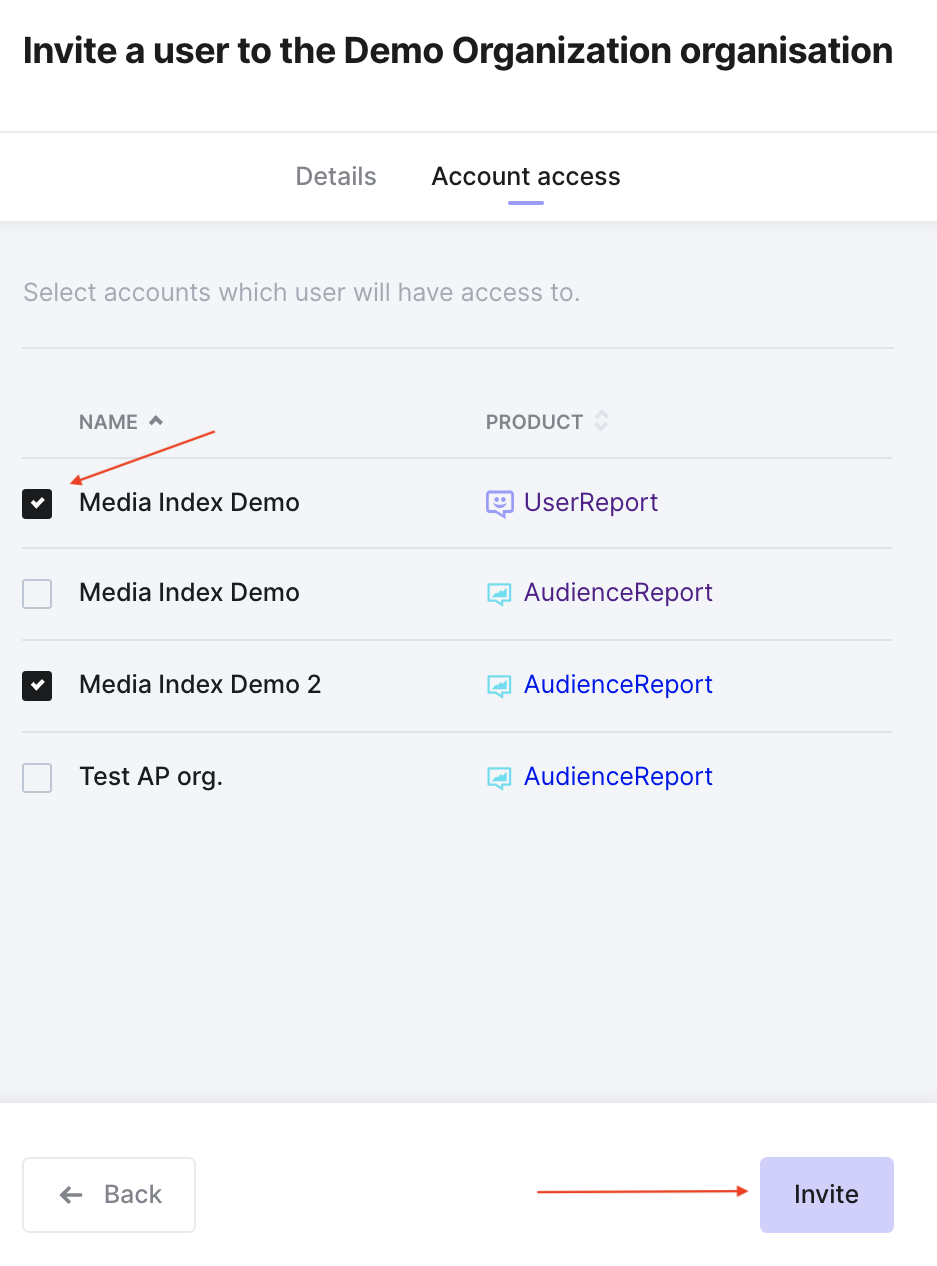
Task: Check the Test AP org. checkbox
Action: (37, 777)
